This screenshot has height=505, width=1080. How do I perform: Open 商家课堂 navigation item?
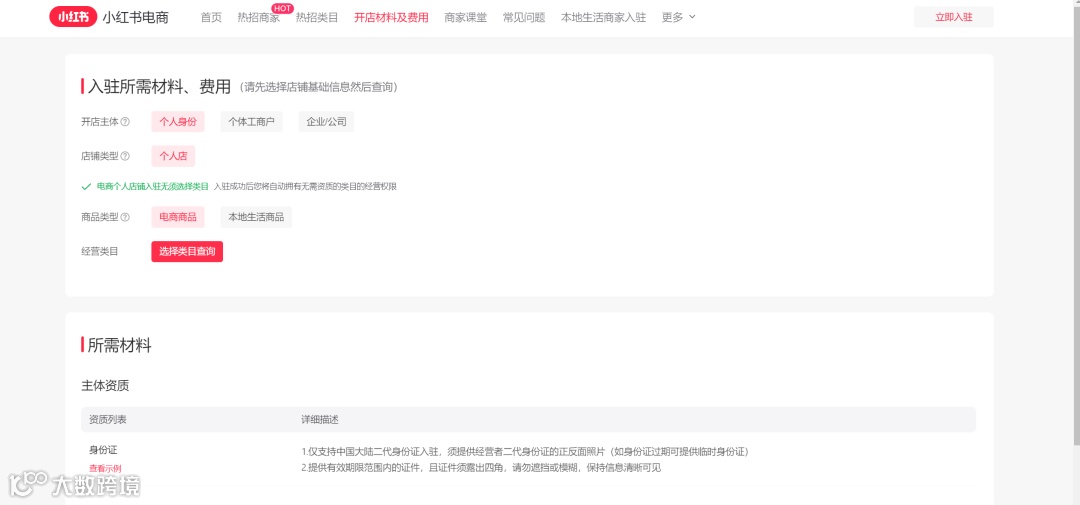click(466, 18)
